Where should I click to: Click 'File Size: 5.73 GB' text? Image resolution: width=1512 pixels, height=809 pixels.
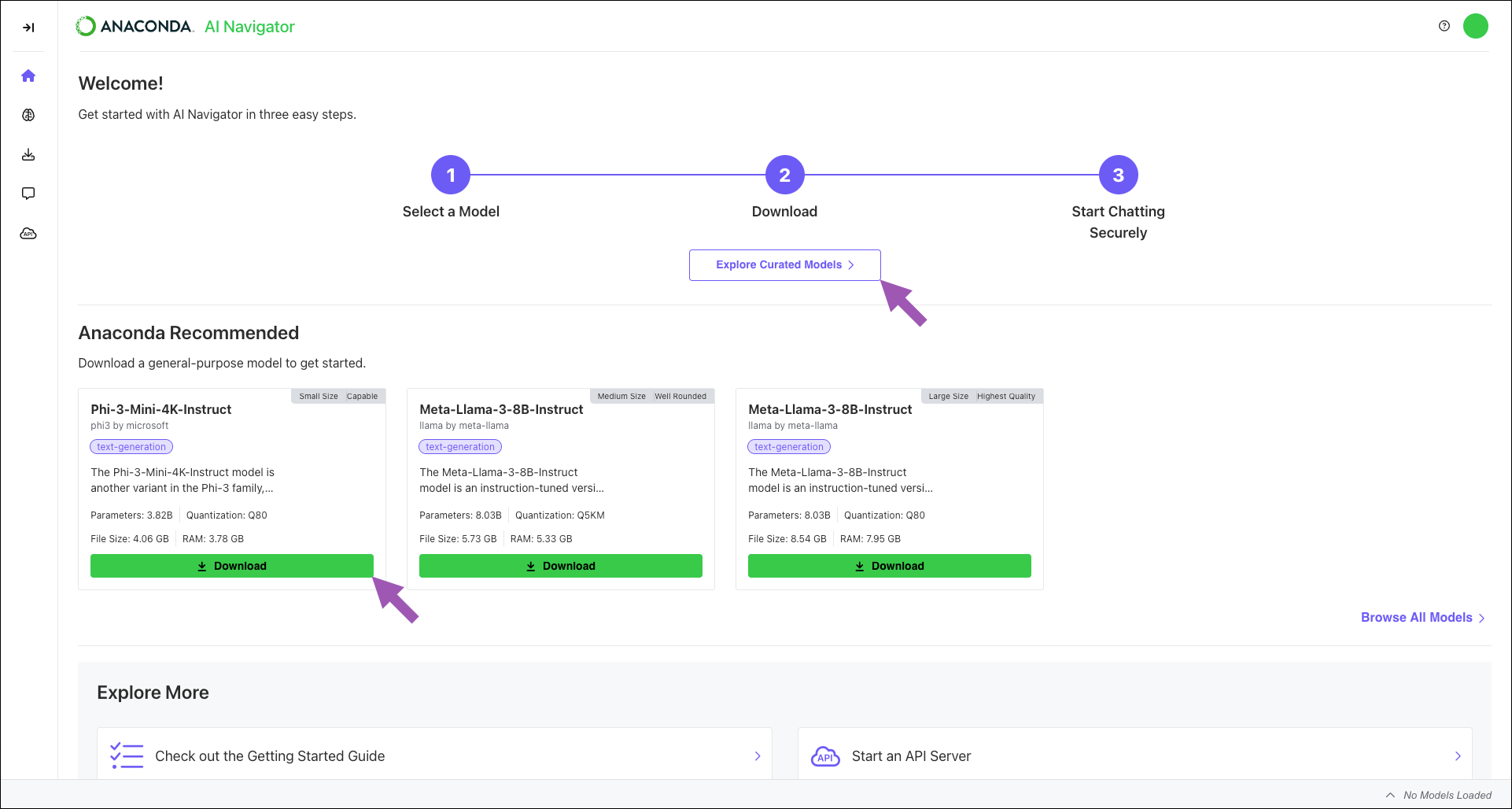pyautogui.click(x=458, y=539)
